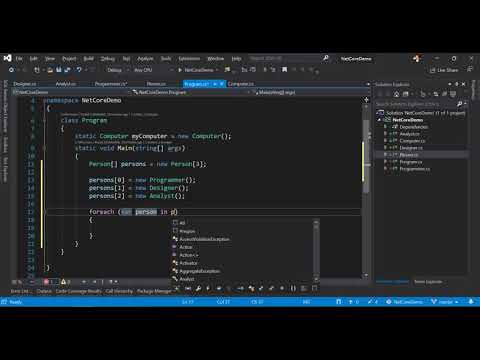The image size is (480, 360).
Task: Click the notification bell in the status bar
Action: [x=471, y=302]
